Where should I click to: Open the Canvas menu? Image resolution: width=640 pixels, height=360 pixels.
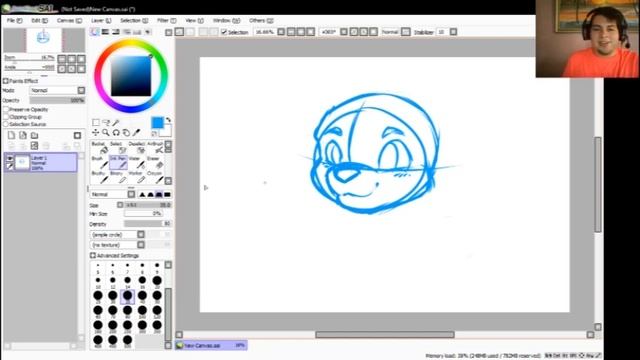click(69, 20)
